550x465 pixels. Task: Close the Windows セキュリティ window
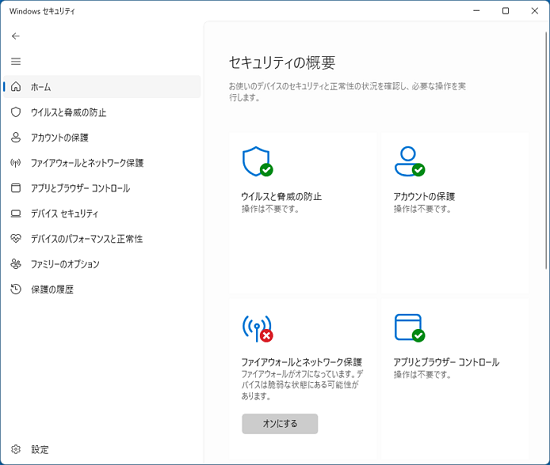click(x=535, y=11)
